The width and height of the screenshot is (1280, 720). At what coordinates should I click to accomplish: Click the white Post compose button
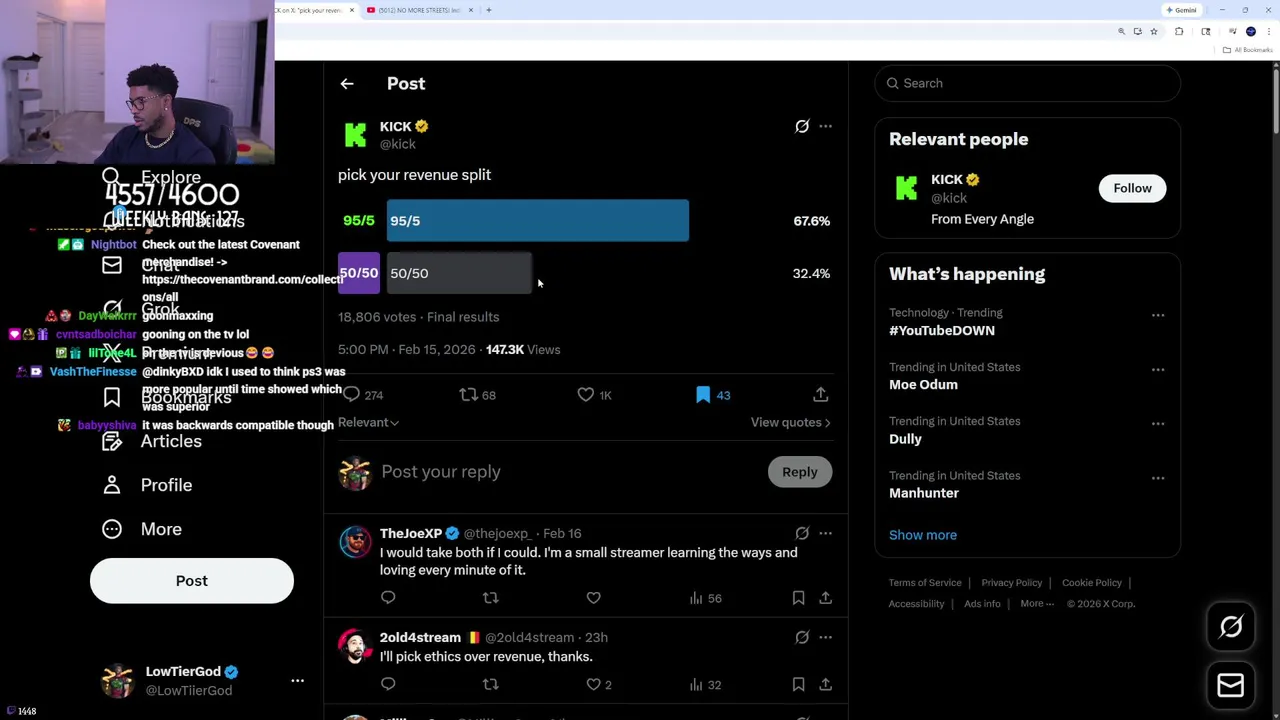192,581
